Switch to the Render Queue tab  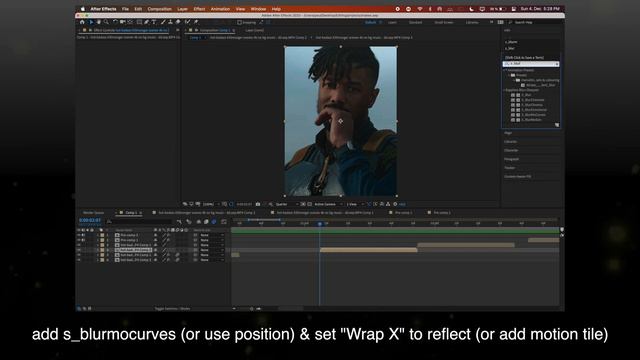93,213
